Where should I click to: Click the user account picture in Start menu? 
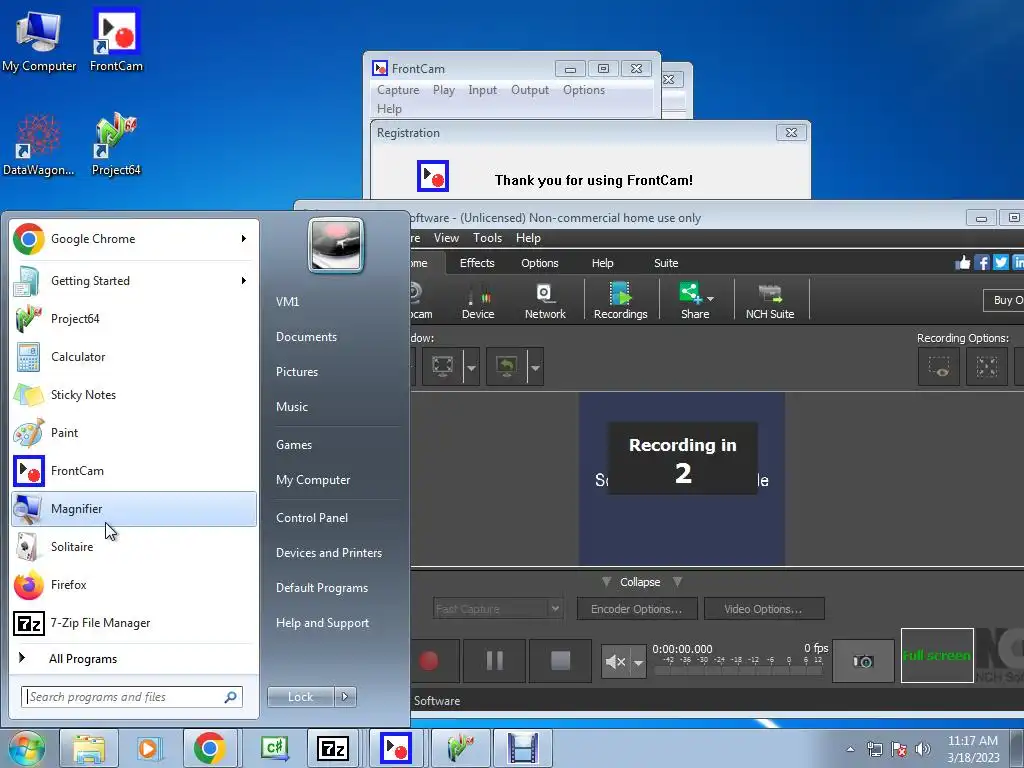pos(336,245)
